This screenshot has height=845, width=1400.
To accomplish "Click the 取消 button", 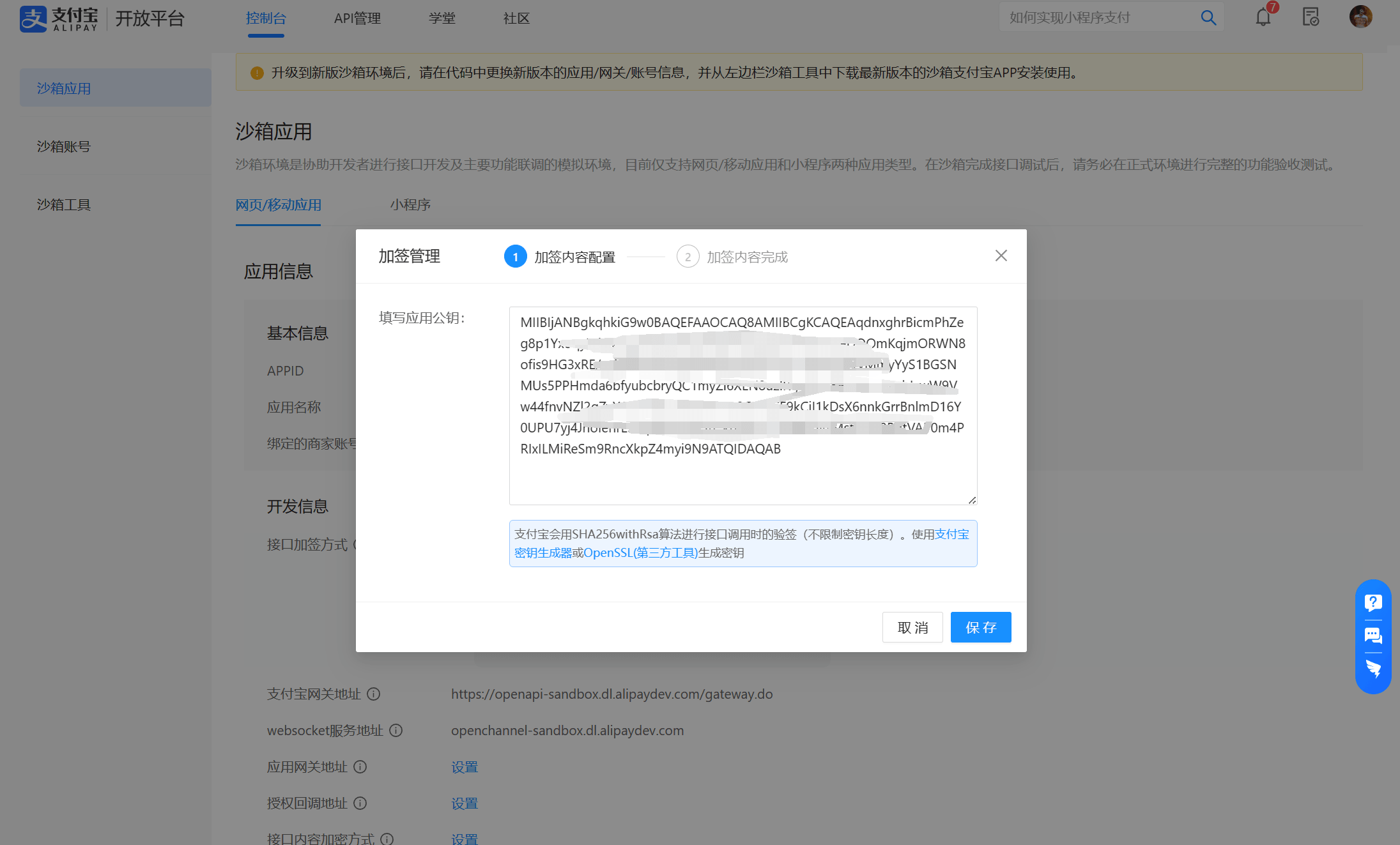I will (x=912, y=627).
